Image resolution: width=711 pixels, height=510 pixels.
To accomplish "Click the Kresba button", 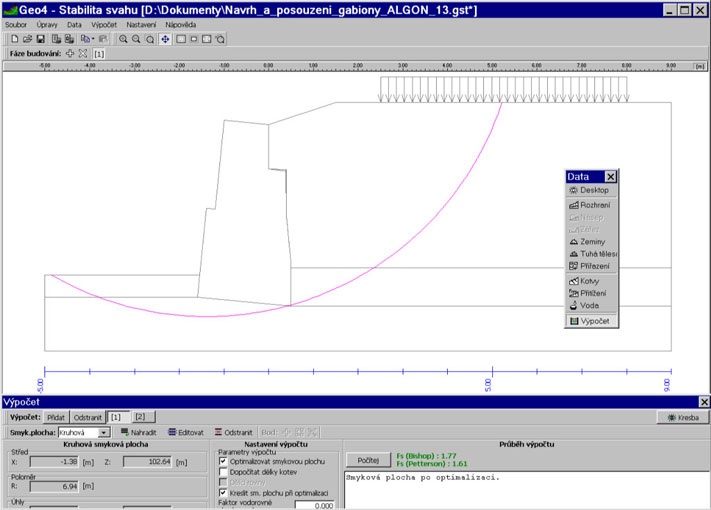I will tap(683, 418).
